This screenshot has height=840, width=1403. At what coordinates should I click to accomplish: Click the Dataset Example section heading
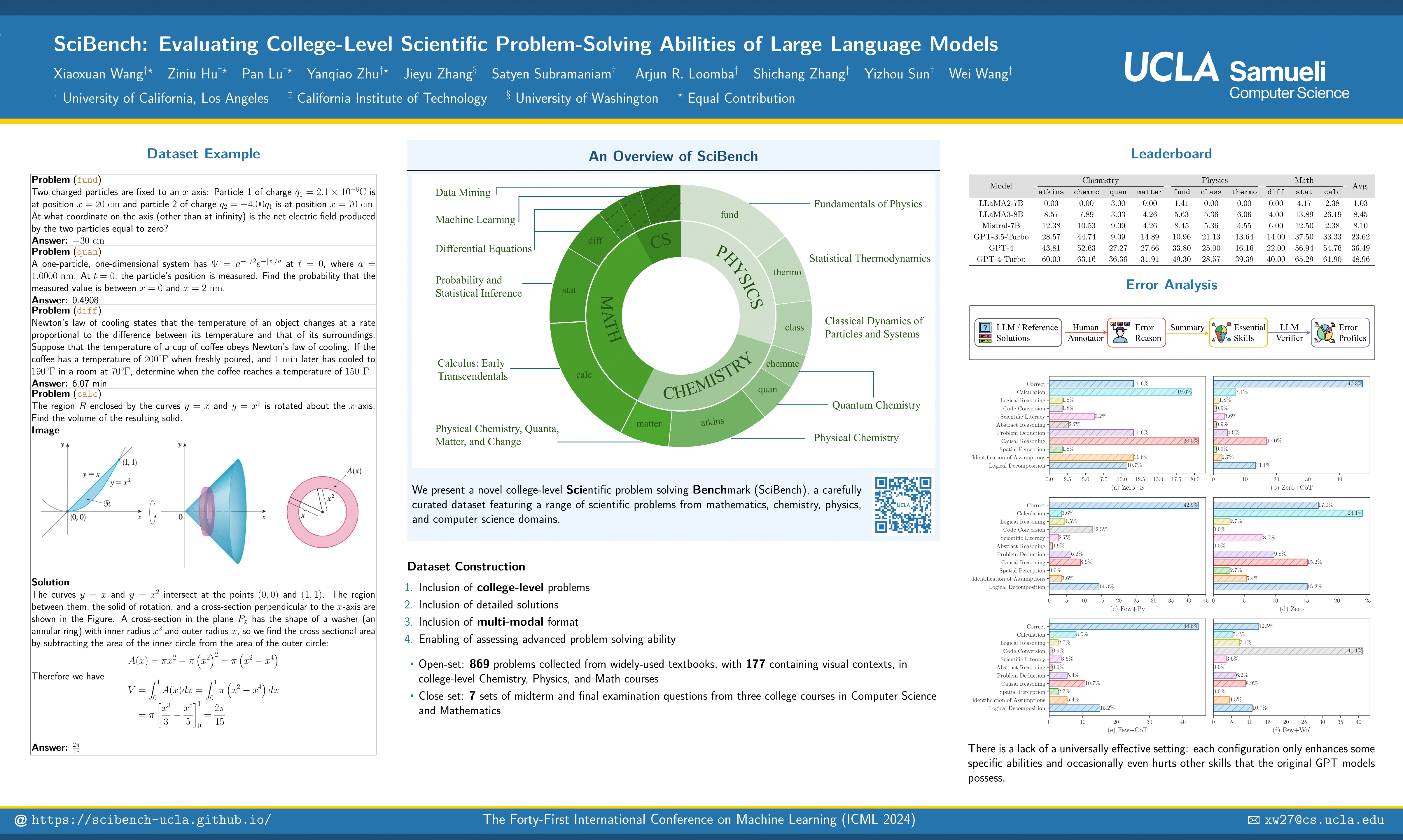(x=203, y=154)
